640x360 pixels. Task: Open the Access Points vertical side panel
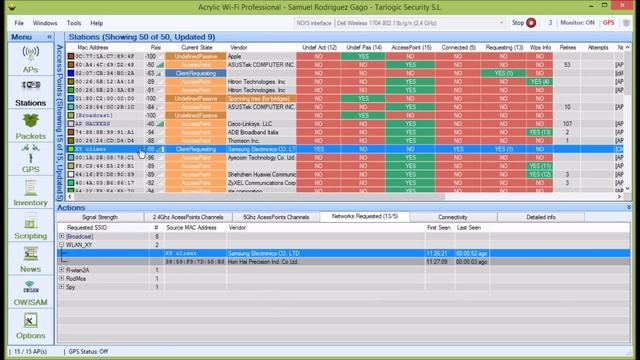(60, 122)
